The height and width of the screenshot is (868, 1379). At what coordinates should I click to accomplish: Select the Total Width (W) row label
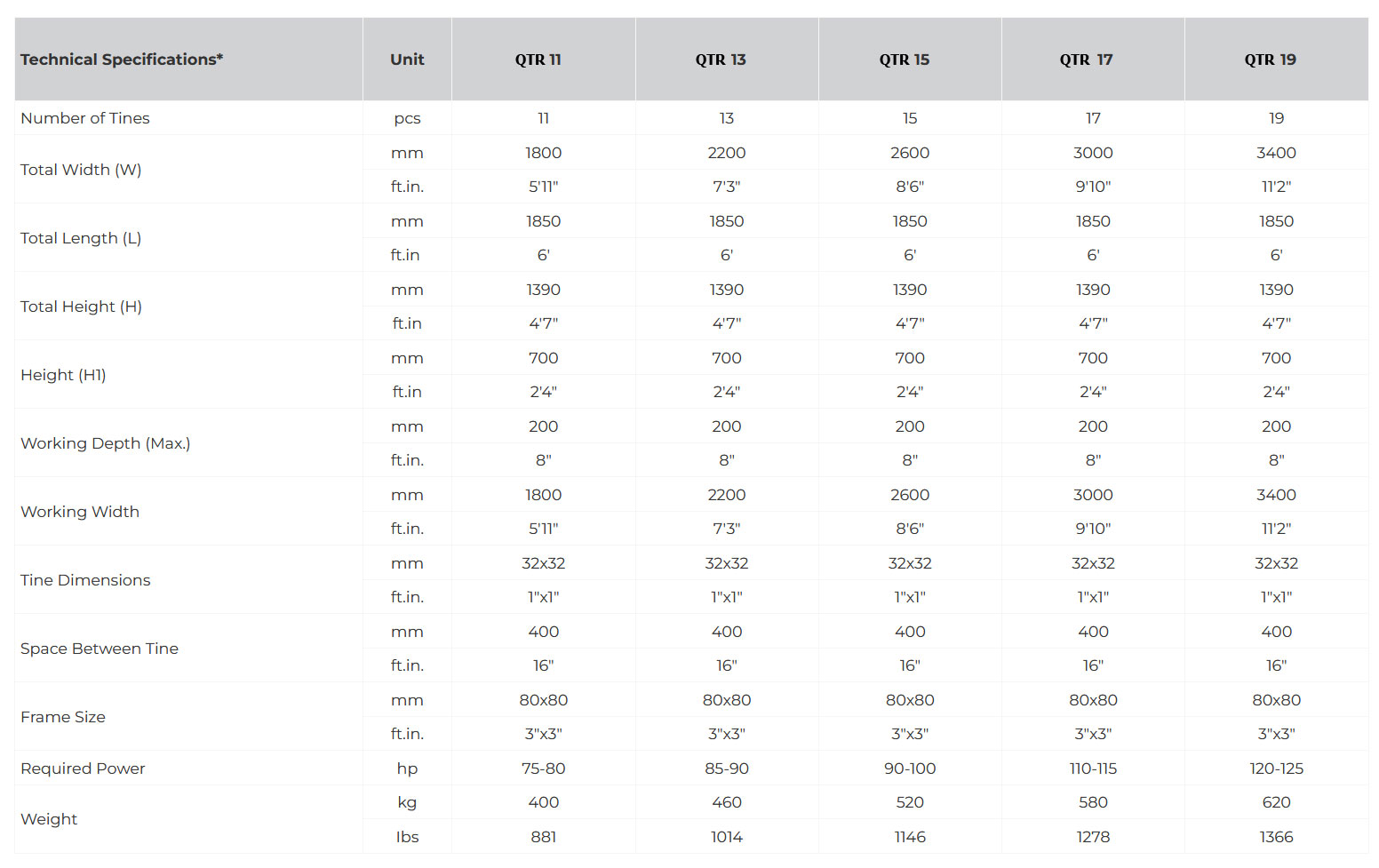click(x=81, y=170)
